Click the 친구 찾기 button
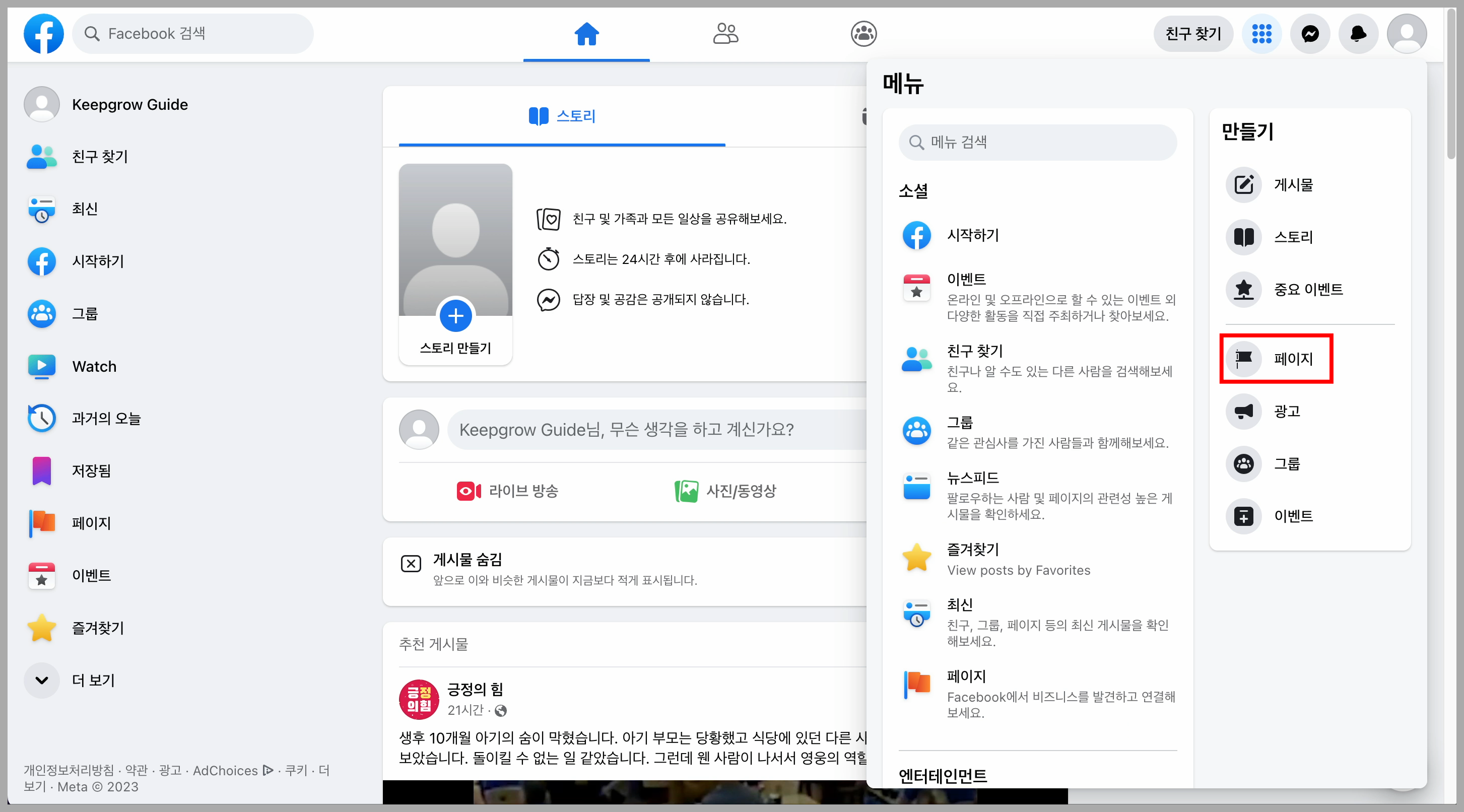 click(x=1193, y=34)
